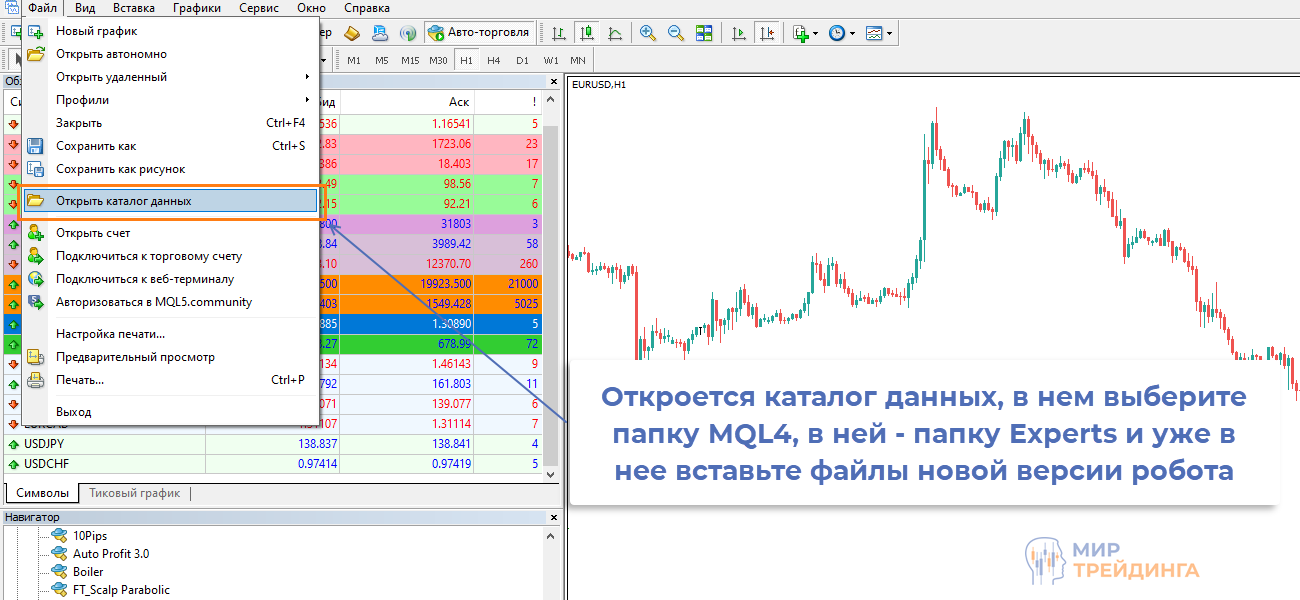Click the signals broadcast icon in toolbar
Screen dimensions: 1300x600
(408, 33)
